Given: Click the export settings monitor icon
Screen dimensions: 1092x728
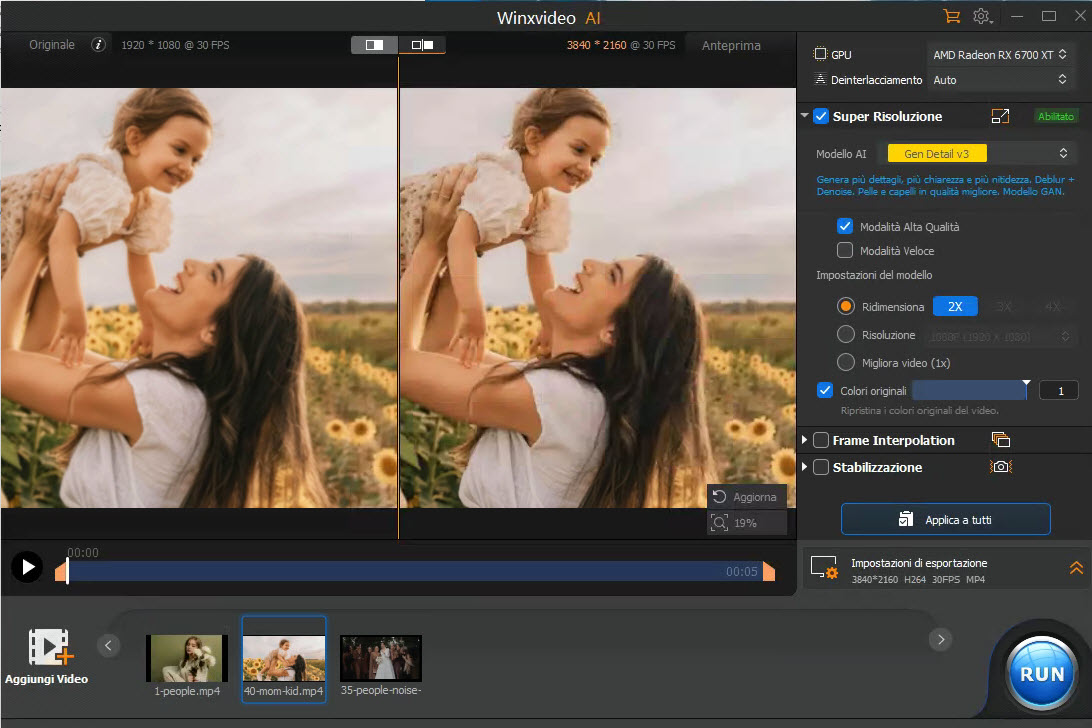Looking at the screenshot, I should (824, 568).
